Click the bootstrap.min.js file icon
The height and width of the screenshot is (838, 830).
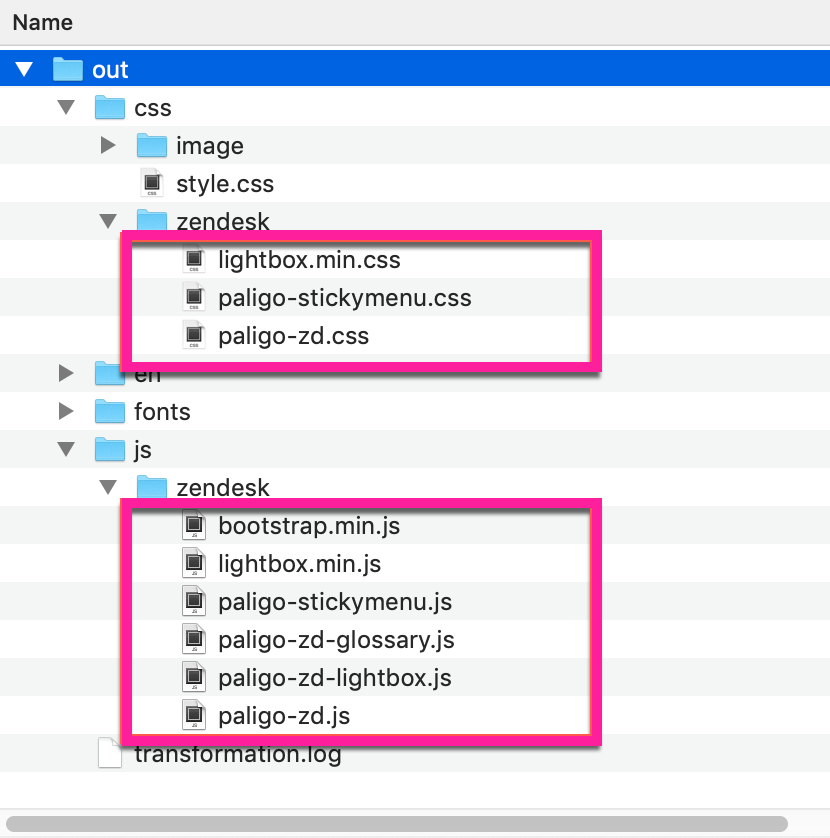point(194,525)
